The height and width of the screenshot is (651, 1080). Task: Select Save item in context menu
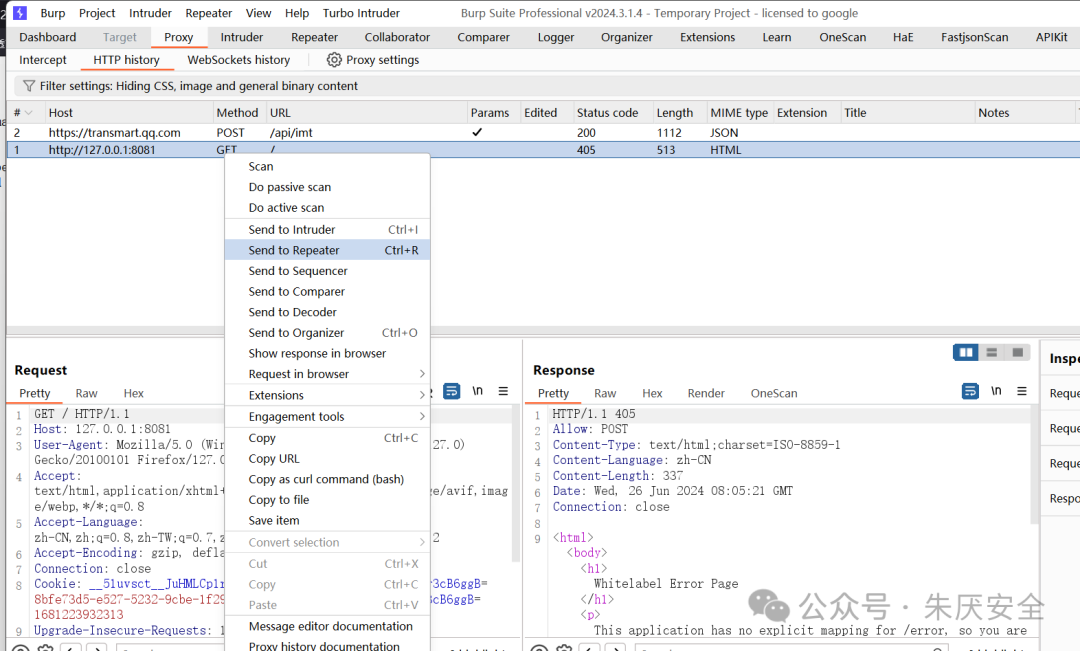tap(327, 521)
